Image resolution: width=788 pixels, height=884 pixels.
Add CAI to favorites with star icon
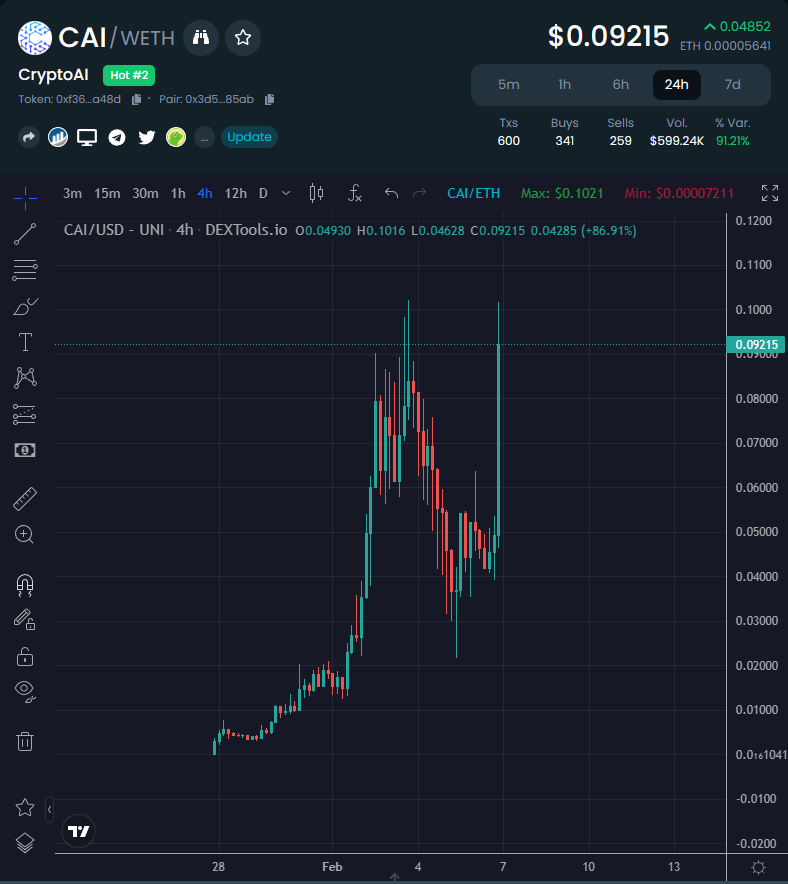tap(243, 38)
